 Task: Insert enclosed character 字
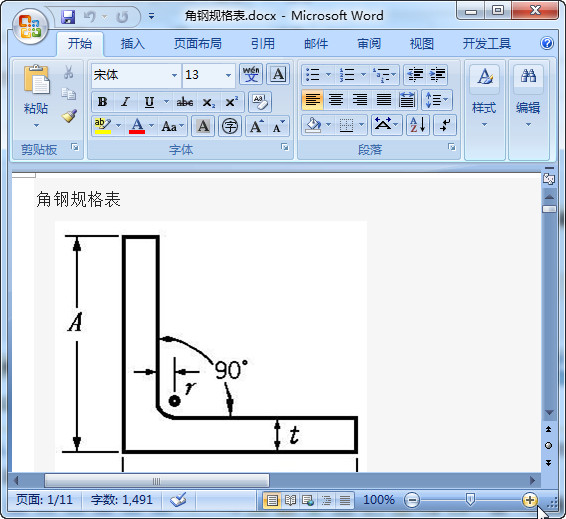pos(230,126)
